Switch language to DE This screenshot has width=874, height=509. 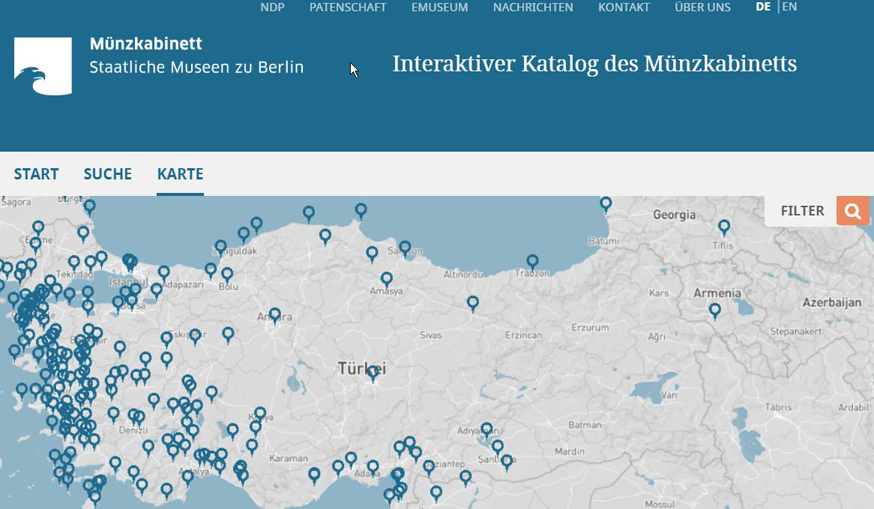click(763, 7)
